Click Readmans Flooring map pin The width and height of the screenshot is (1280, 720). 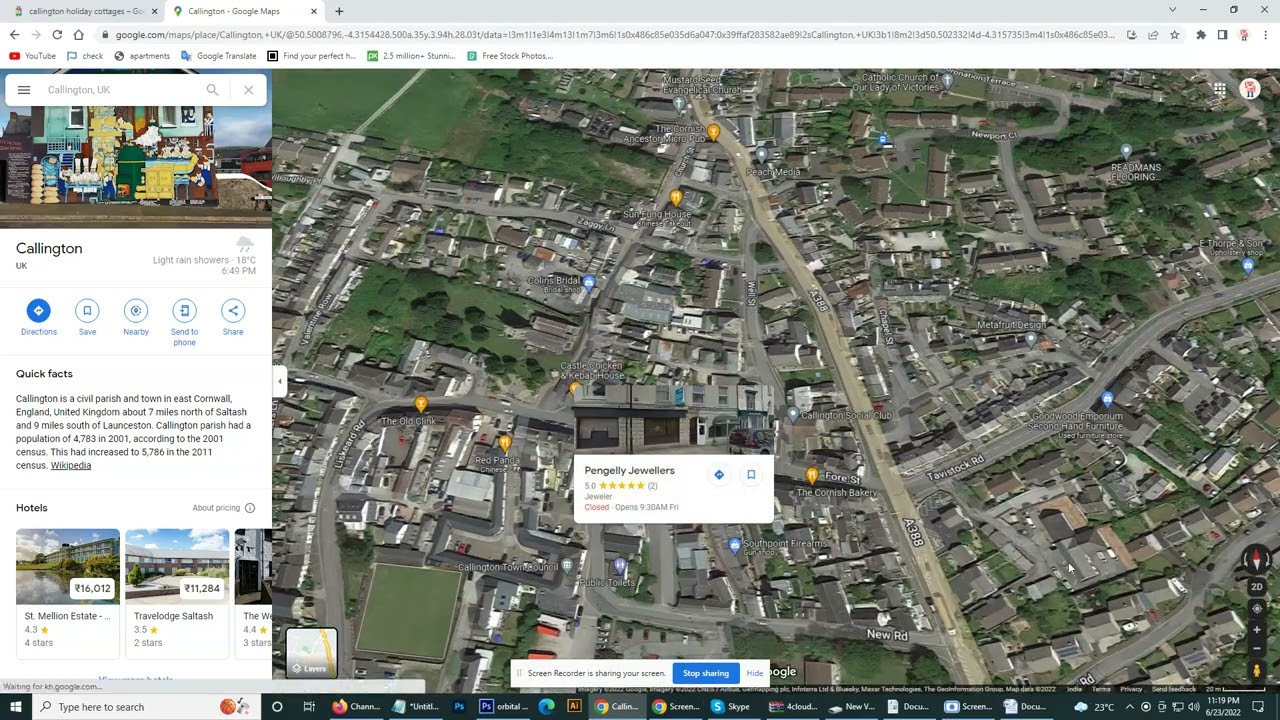(1126, 152)
